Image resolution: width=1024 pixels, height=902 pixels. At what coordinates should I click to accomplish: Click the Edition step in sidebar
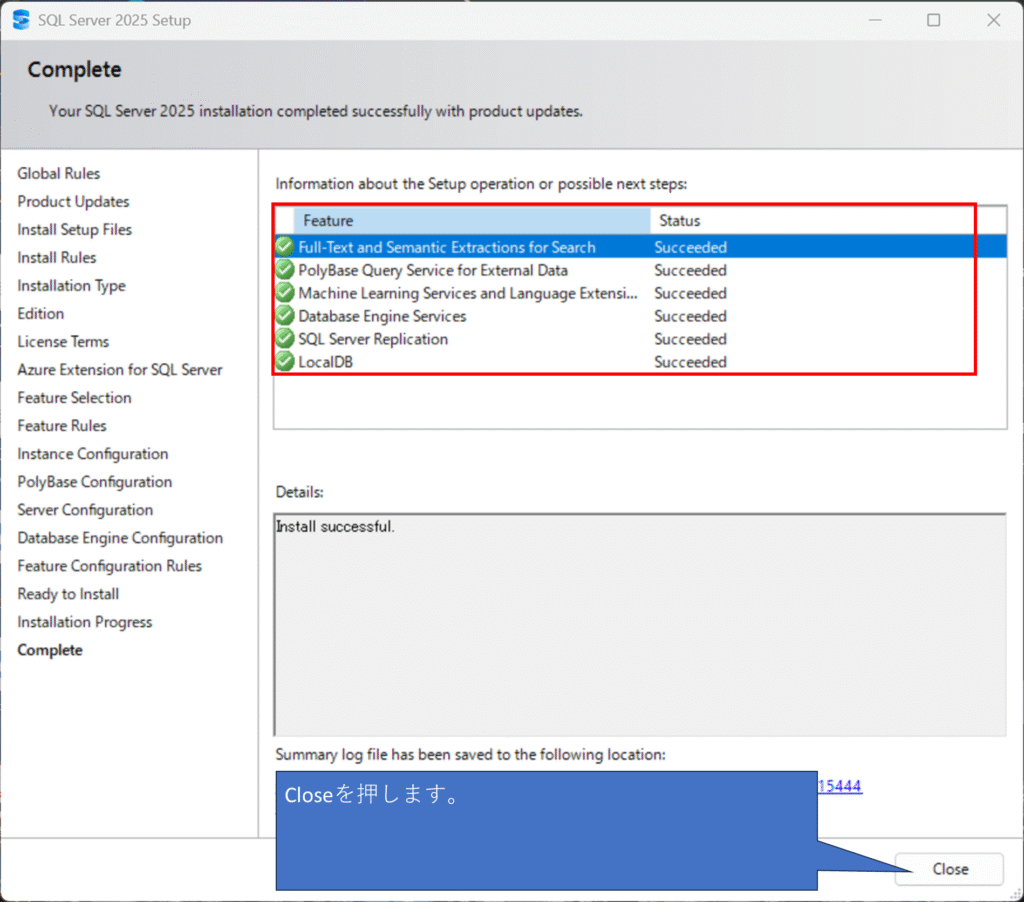(x=40, y=314)
